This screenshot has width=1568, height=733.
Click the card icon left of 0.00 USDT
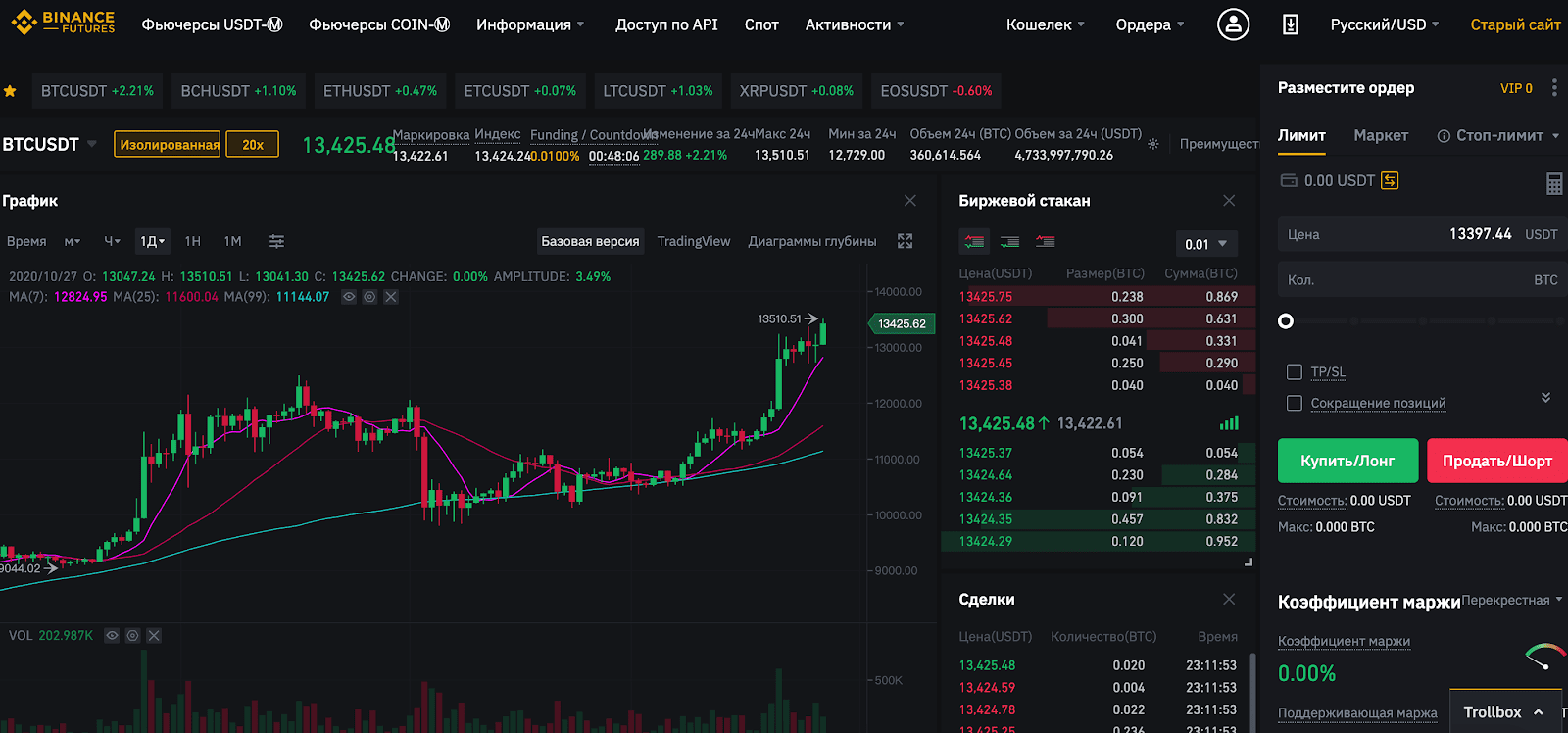[x=1289, y=180]
